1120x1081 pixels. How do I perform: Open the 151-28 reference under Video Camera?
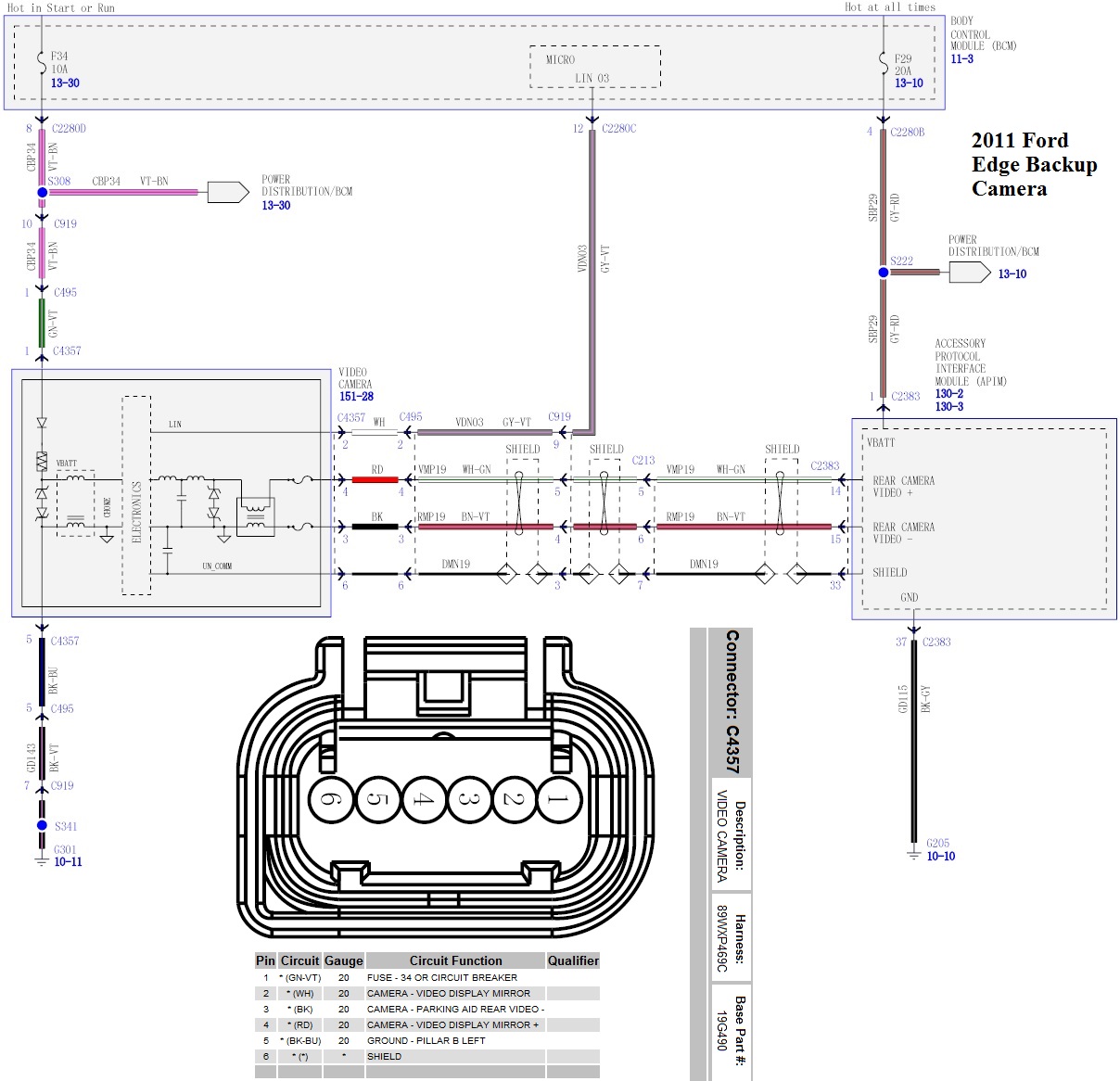click(x=356, y=397)
